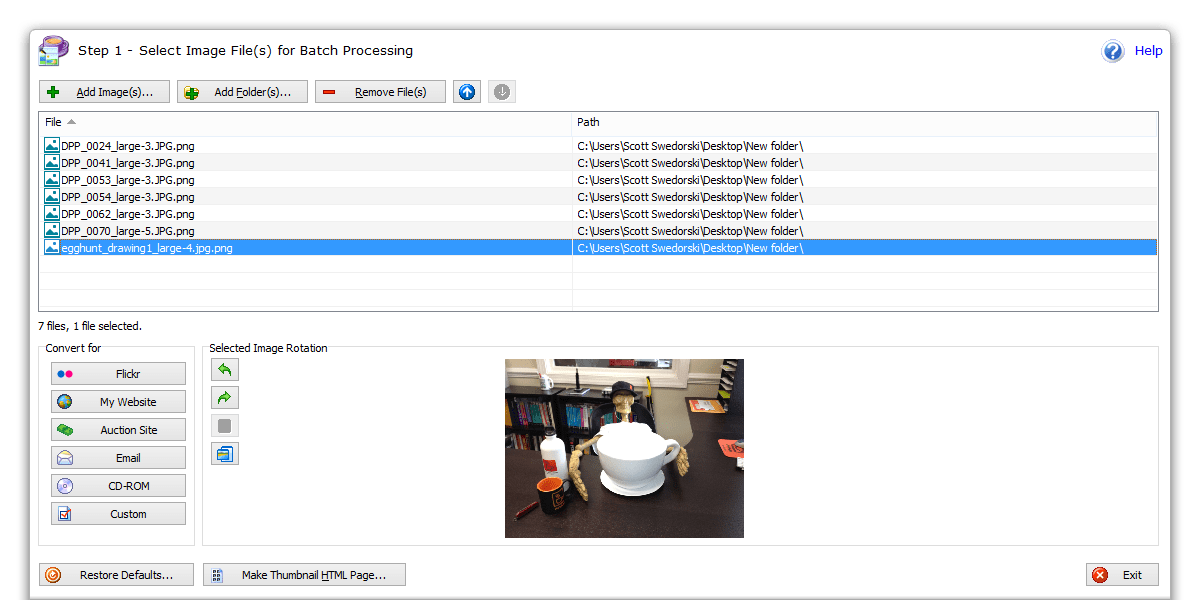Click the Add Image(s) button
This screenshot has width=1200, height=600.
pyautogui.click(x=105, y=92)
